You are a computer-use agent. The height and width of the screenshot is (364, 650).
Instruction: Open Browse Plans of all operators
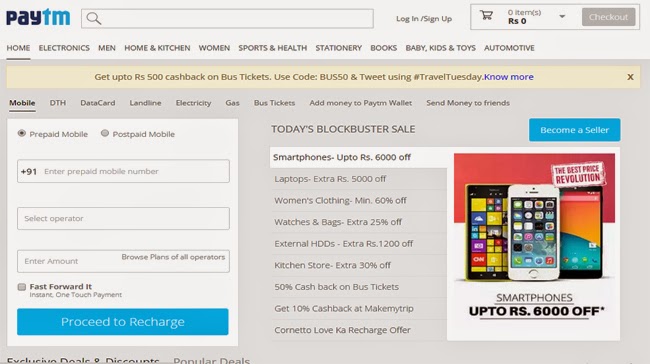tap(173, 257)
